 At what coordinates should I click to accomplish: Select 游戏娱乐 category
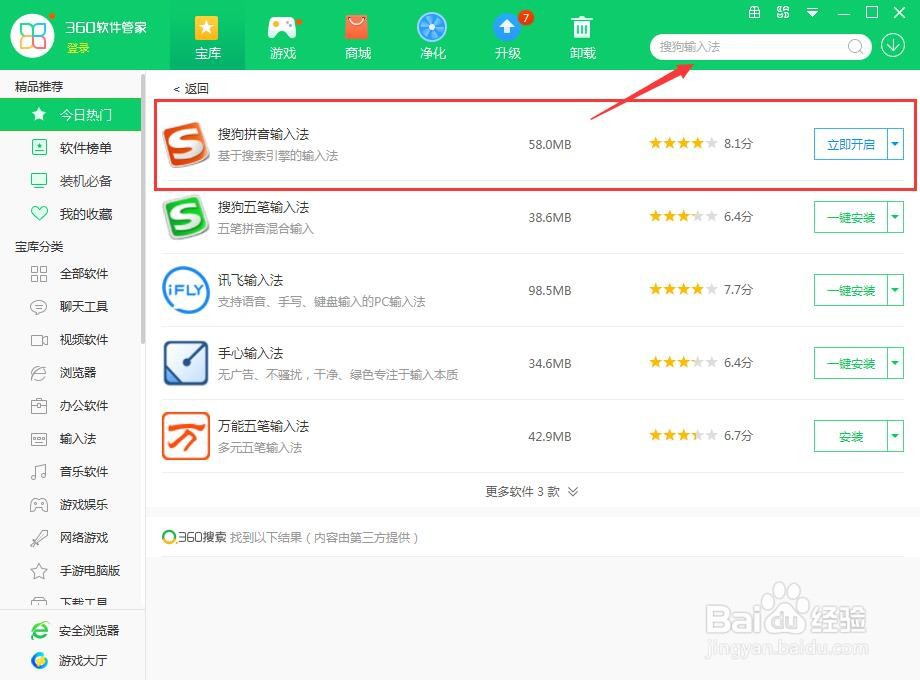[70, 504]
